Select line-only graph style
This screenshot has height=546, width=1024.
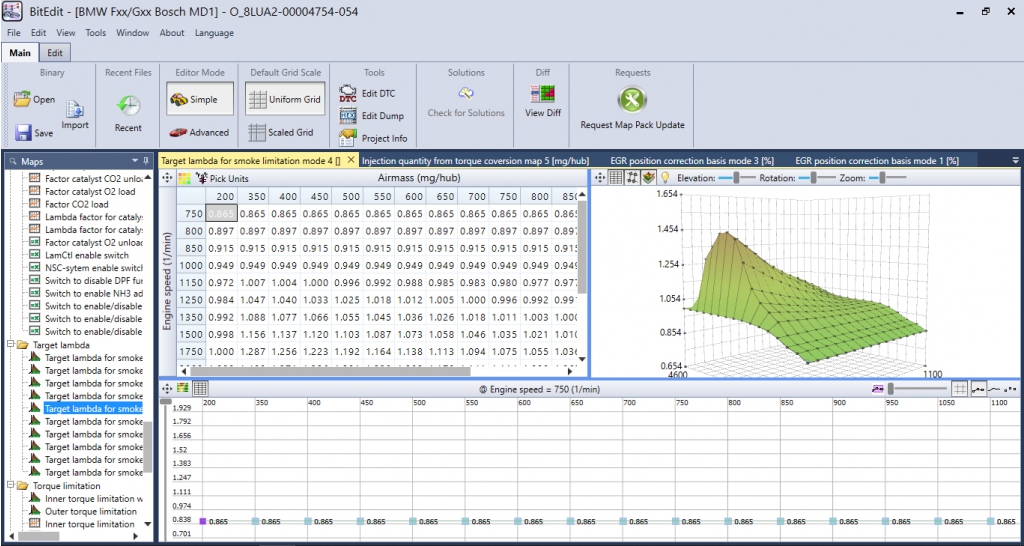[x=994, y=389]
